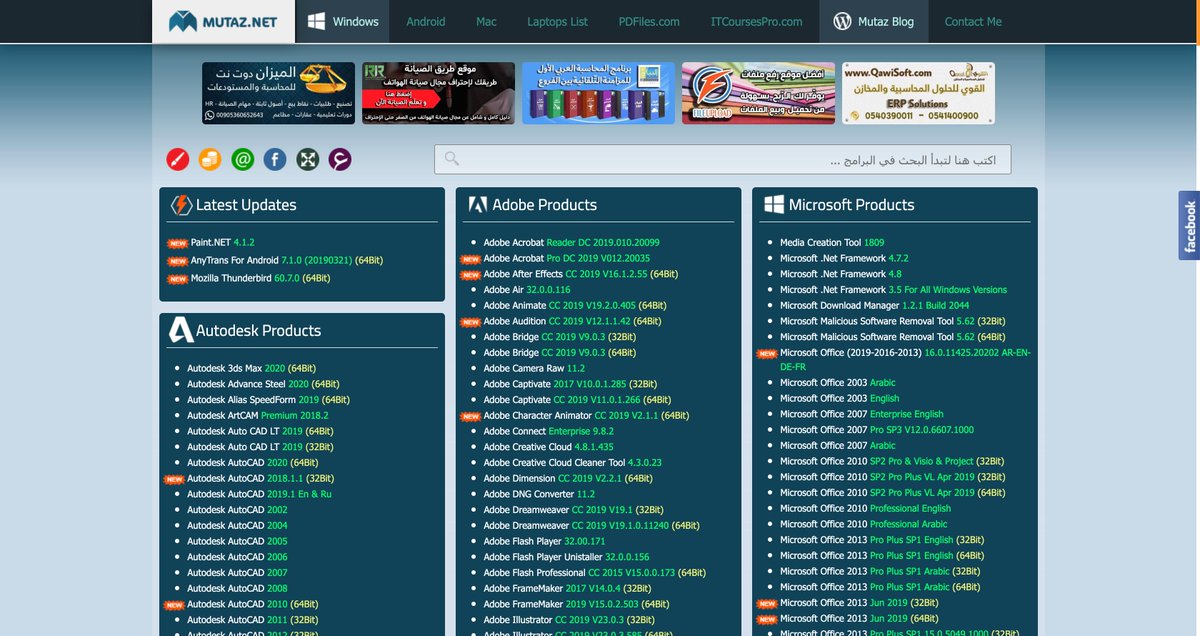The height and width of the screenshot is (636, 1200).
Task: Open the blue Facebook round icon
Action: tap(275, 159)
